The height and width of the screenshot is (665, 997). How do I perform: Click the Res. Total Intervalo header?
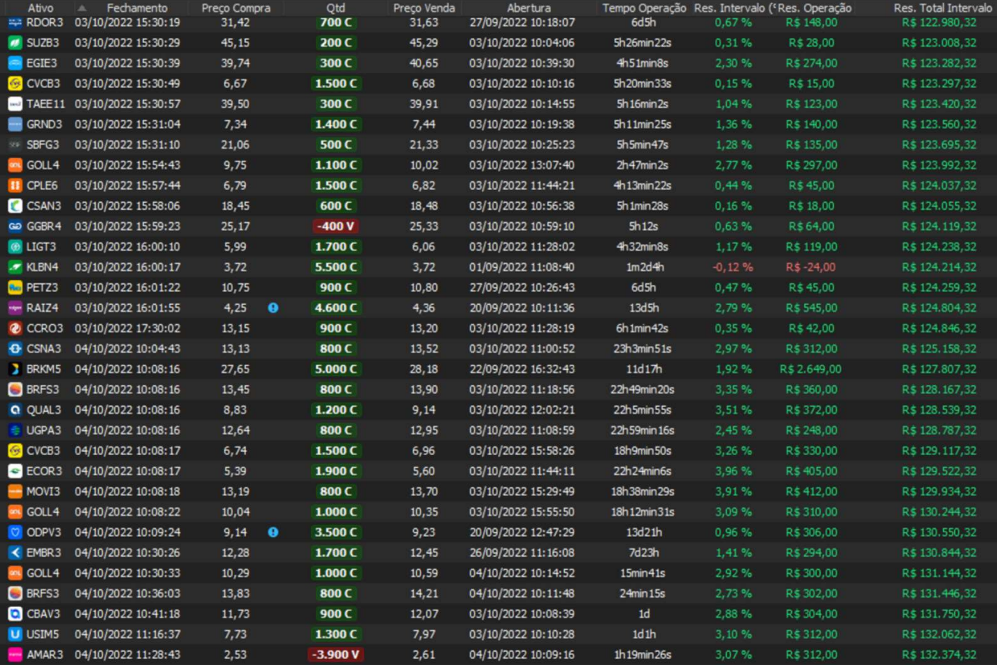point(935,8)
